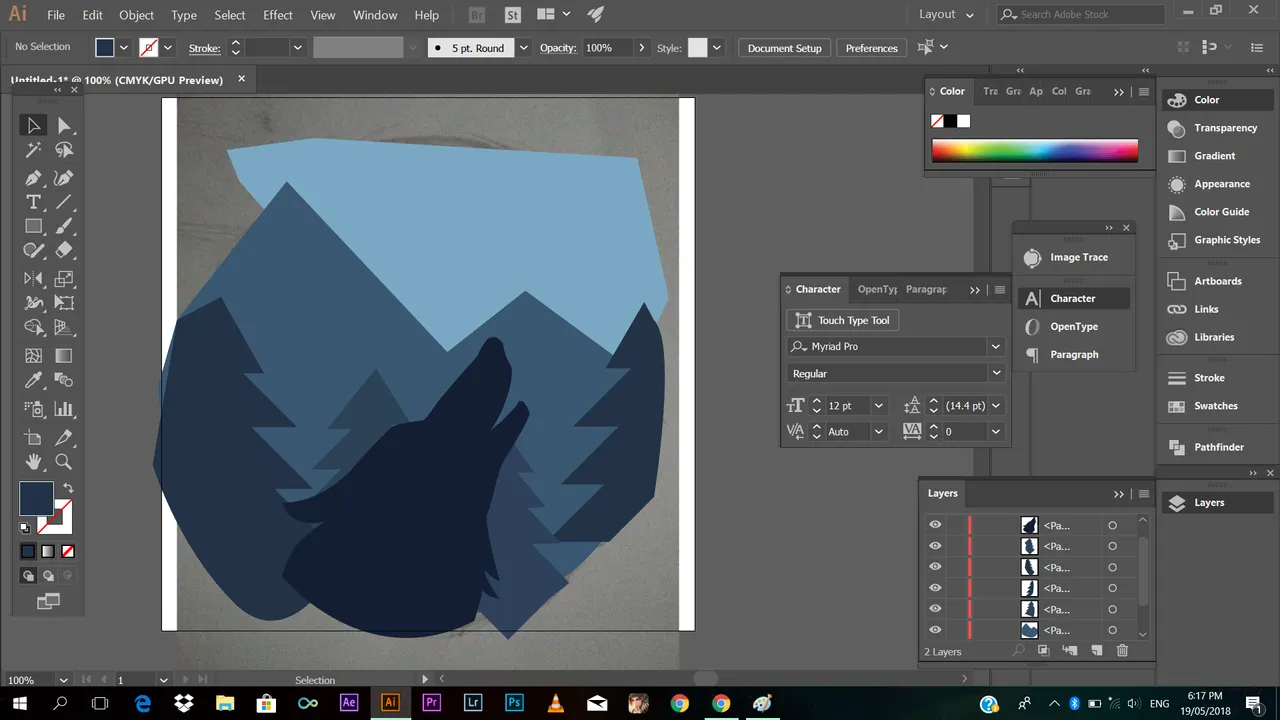Open the Opacity 100% dropdown arrow

641,48
